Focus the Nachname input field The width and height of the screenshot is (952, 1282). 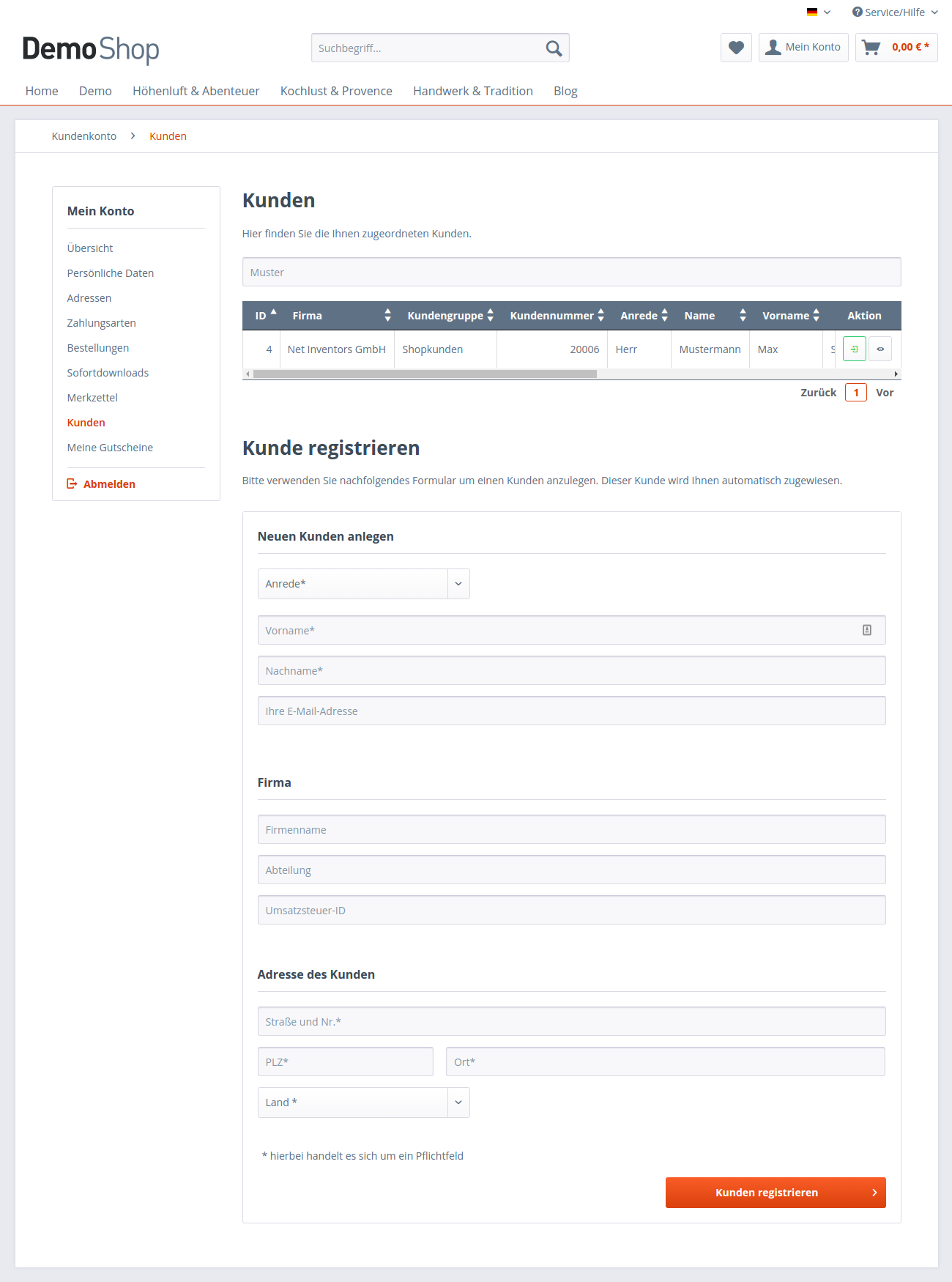tap(572, 670)
